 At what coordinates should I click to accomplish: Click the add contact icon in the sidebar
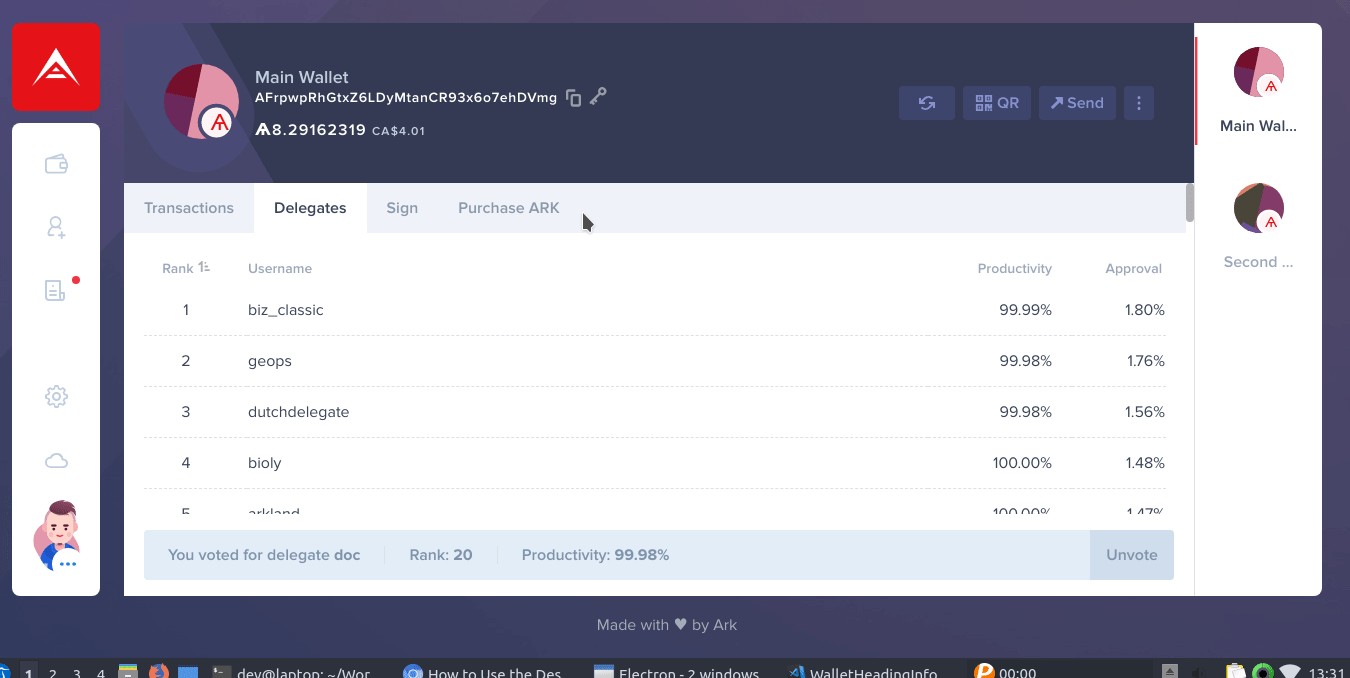click(56, 228)
